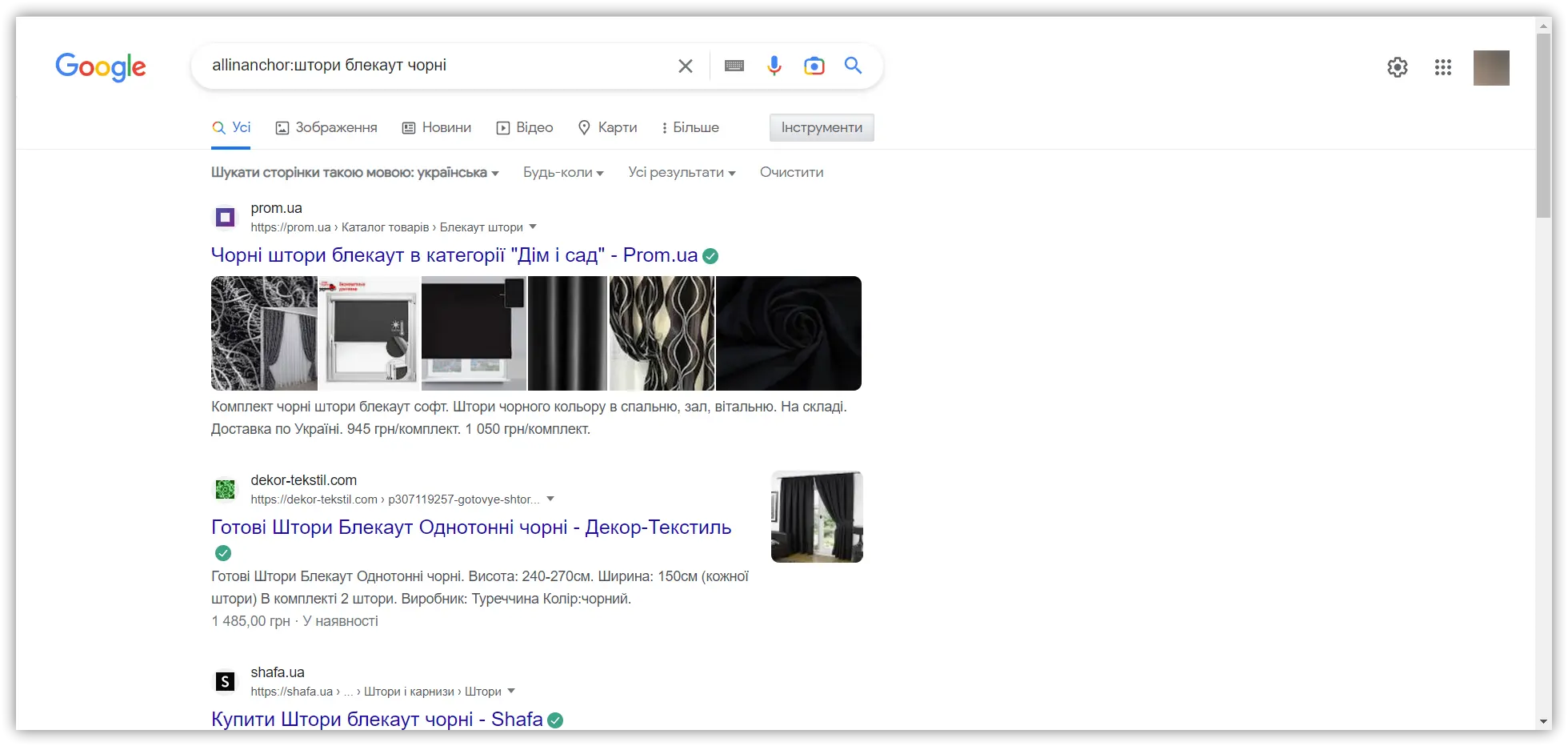Click the page vertical scrollbar thumb
The height and width of the screenshot is (746, 1568).
(x=1544, y=124)
